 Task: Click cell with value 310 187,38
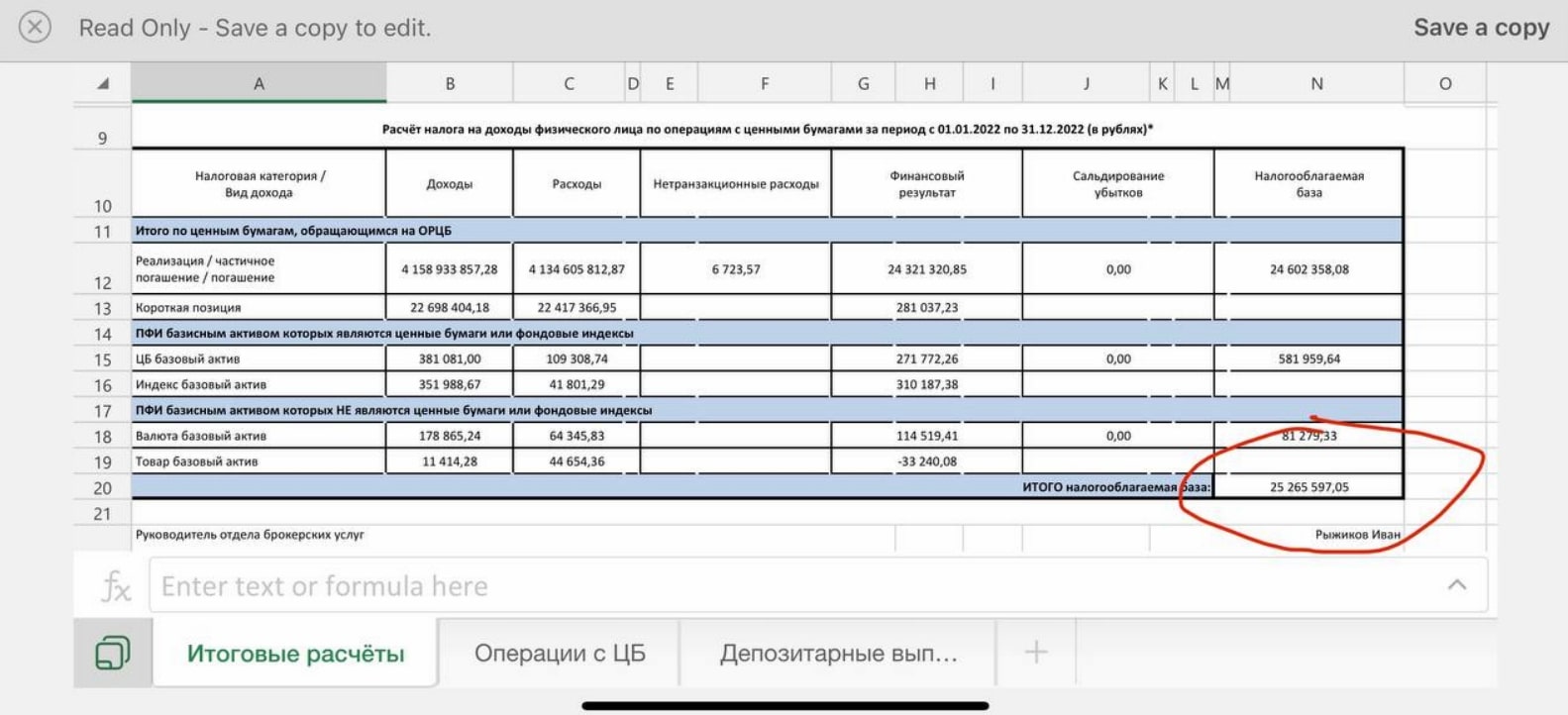click(x=927, y=385)
